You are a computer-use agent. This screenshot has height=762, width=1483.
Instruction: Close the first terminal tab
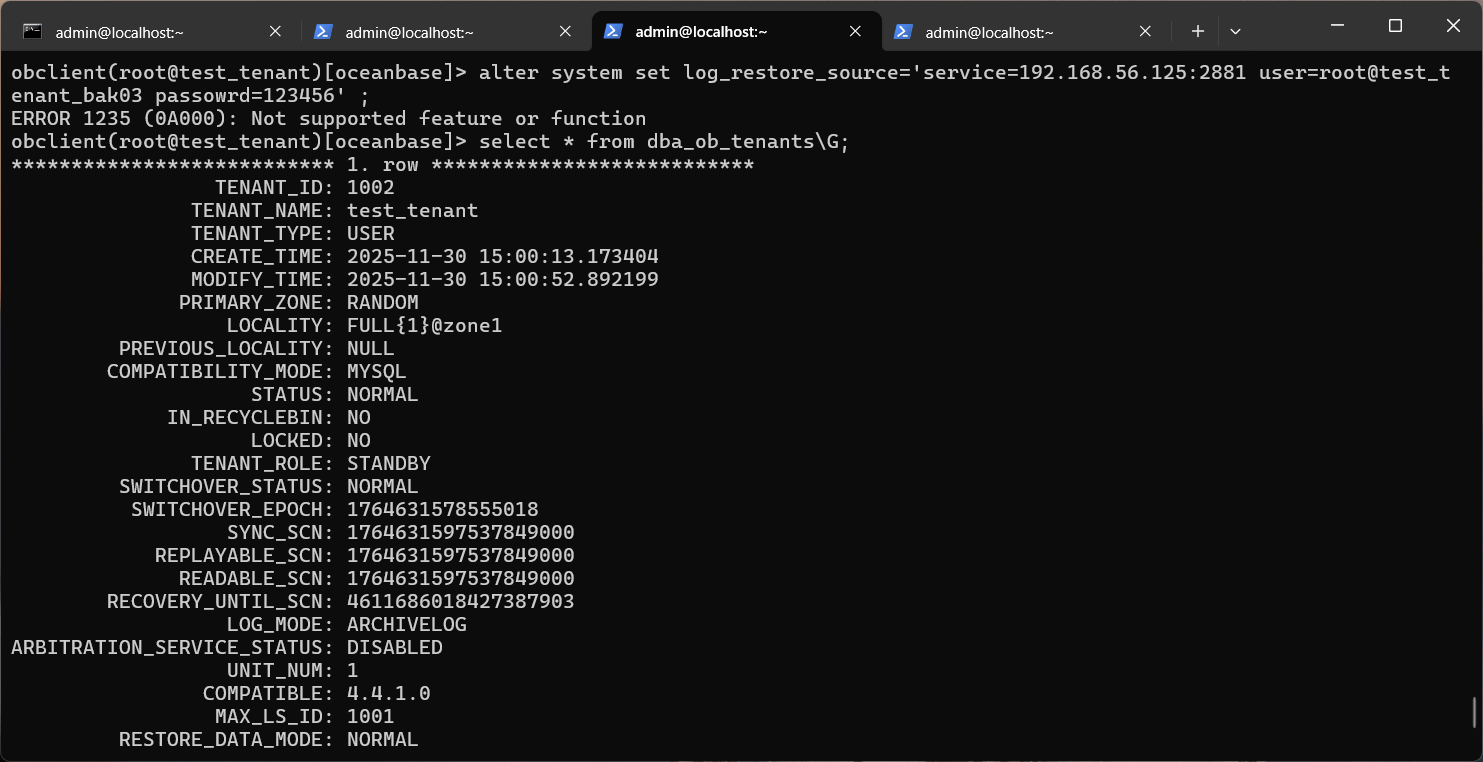(276, 31)
